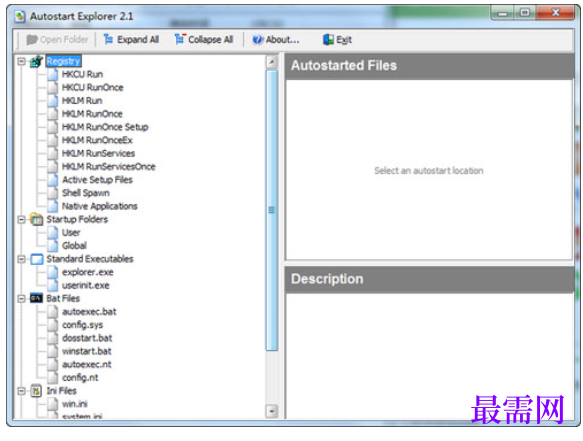The height and width of the screenshot is (441, 583).
Task: Click the Autostart Explorer title bar icon
Action: point(20,16)
